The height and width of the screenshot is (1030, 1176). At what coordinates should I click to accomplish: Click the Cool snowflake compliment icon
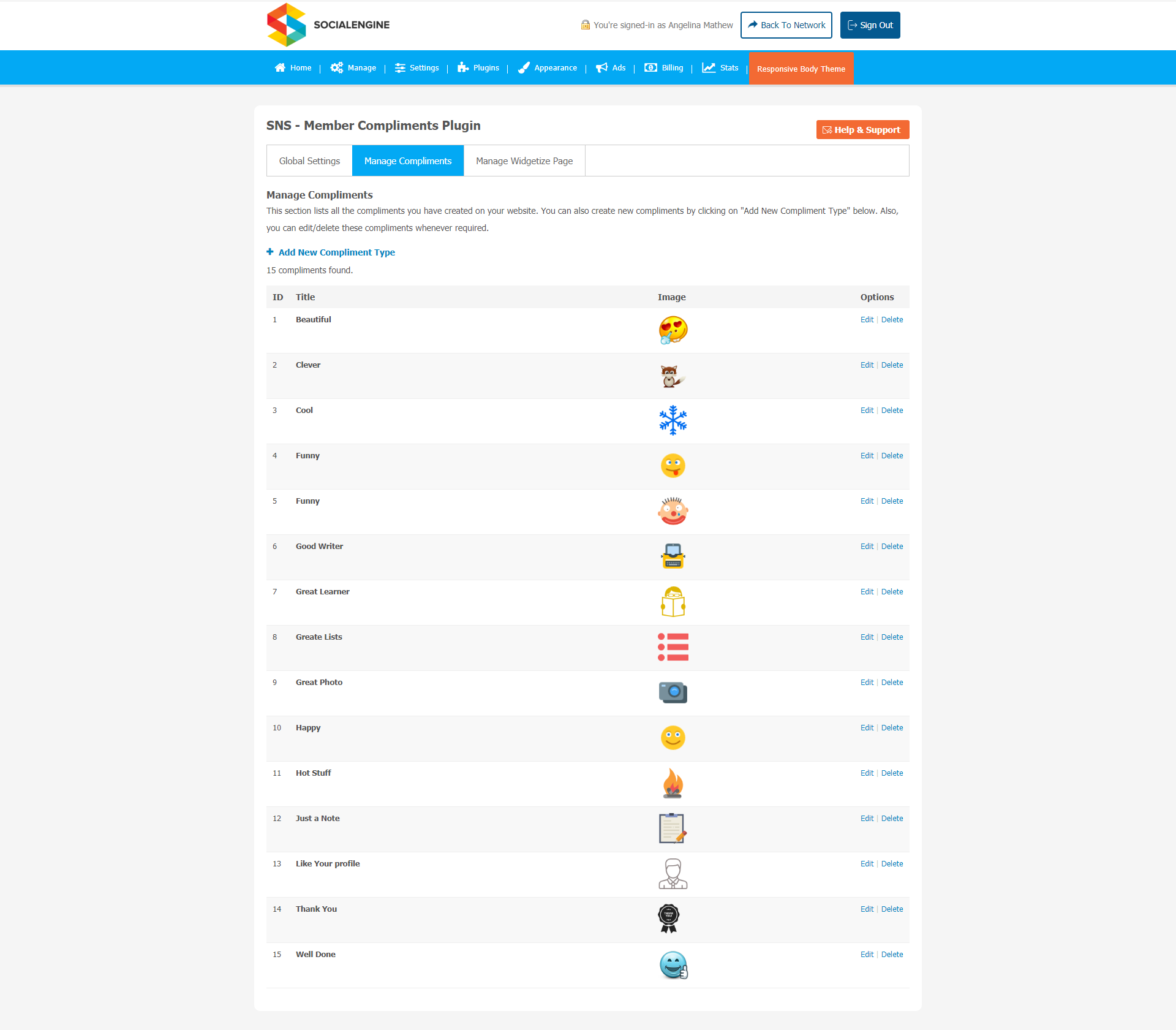click(673, 420)
